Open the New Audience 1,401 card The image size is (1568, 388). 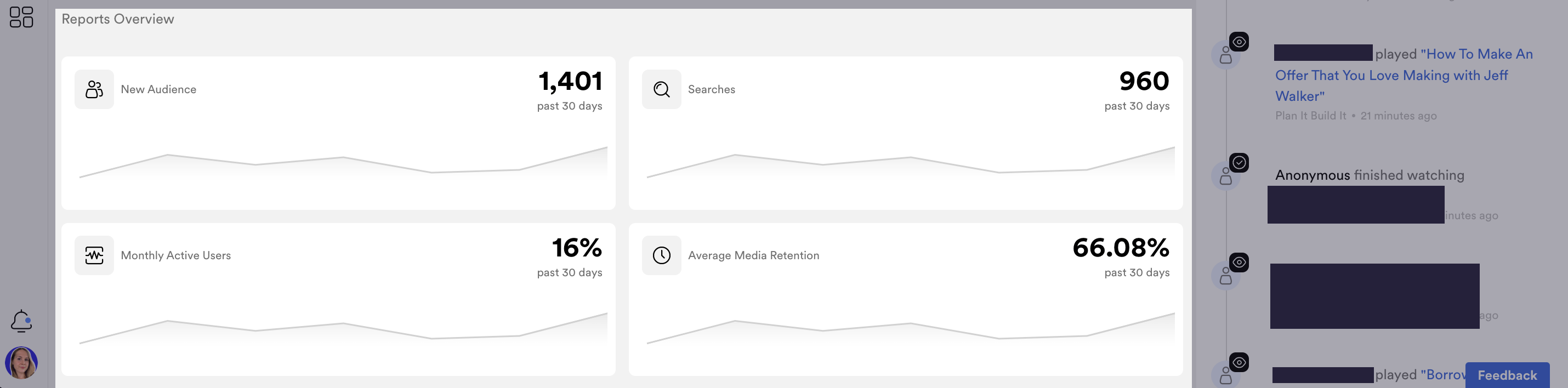coord(338,133)
